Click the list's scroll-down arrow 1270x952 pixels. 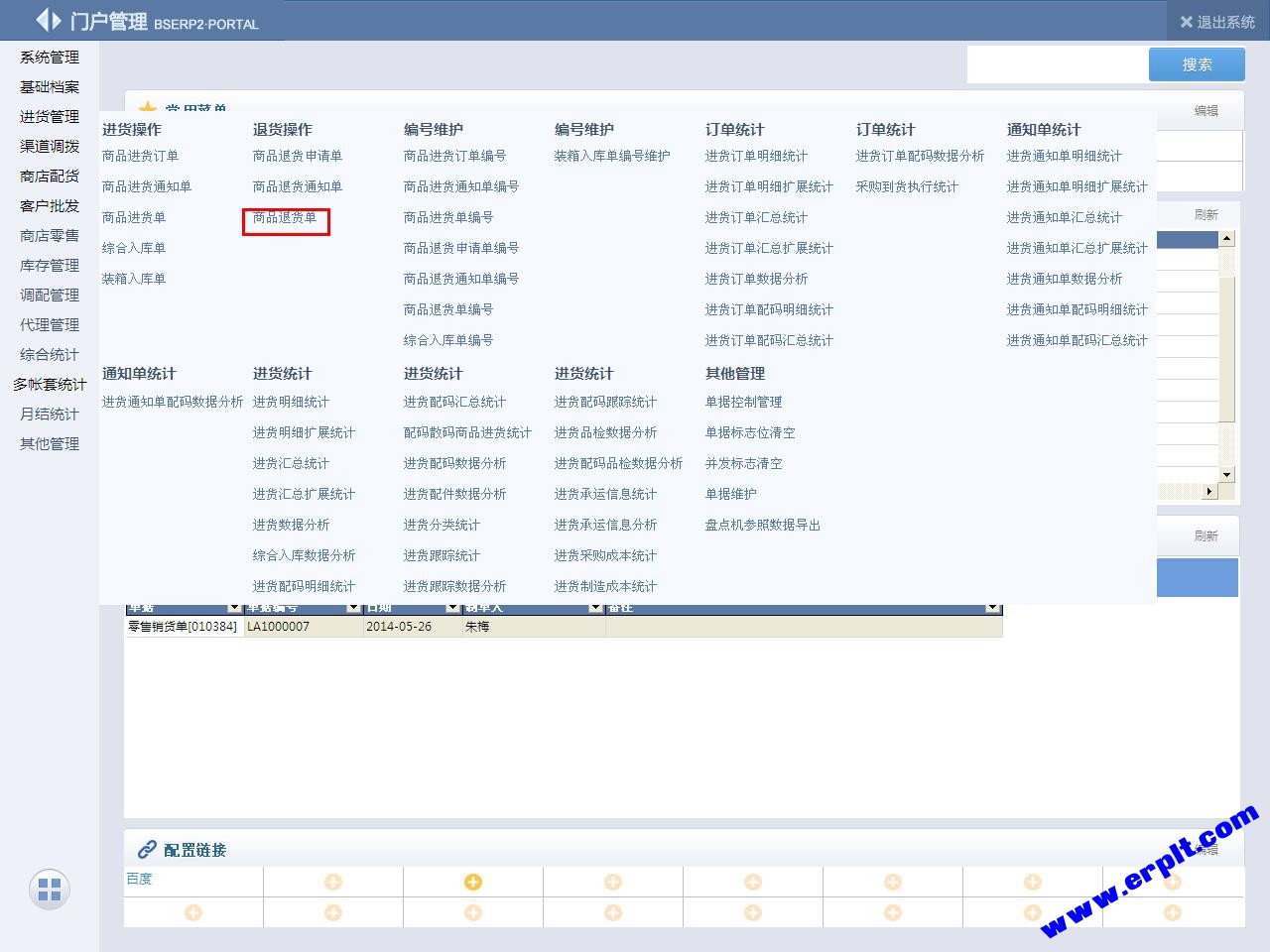pos(1227,475)
